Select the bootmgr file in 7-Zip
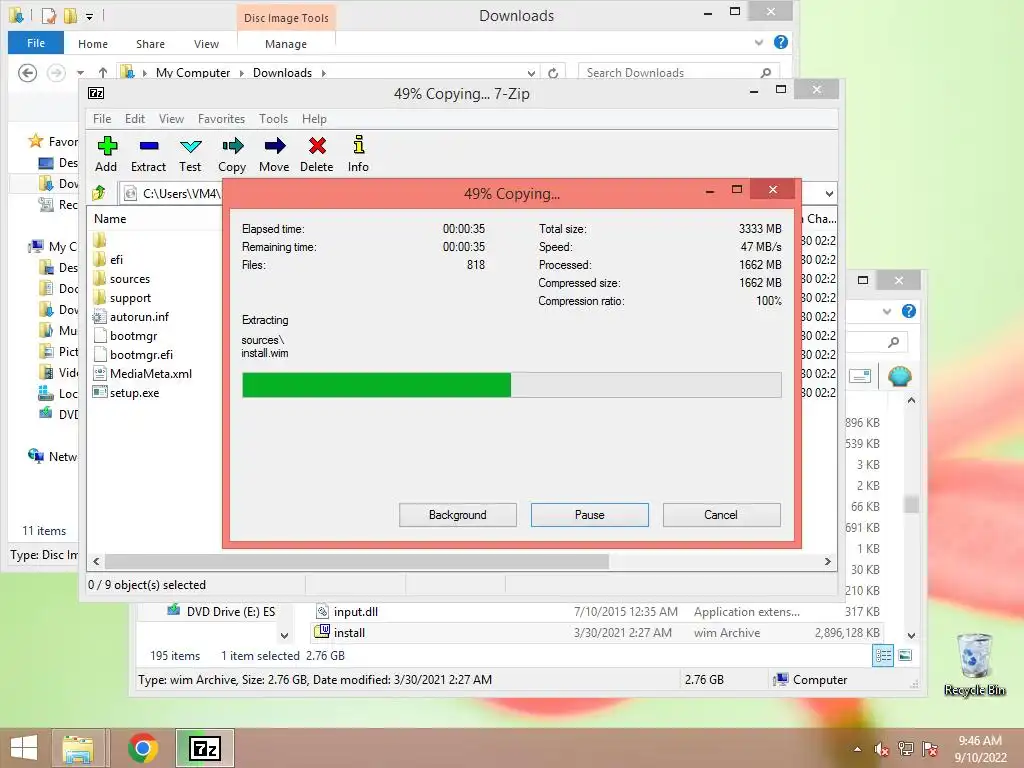Viewport: 1024px width, 768px height. [133, 336]
